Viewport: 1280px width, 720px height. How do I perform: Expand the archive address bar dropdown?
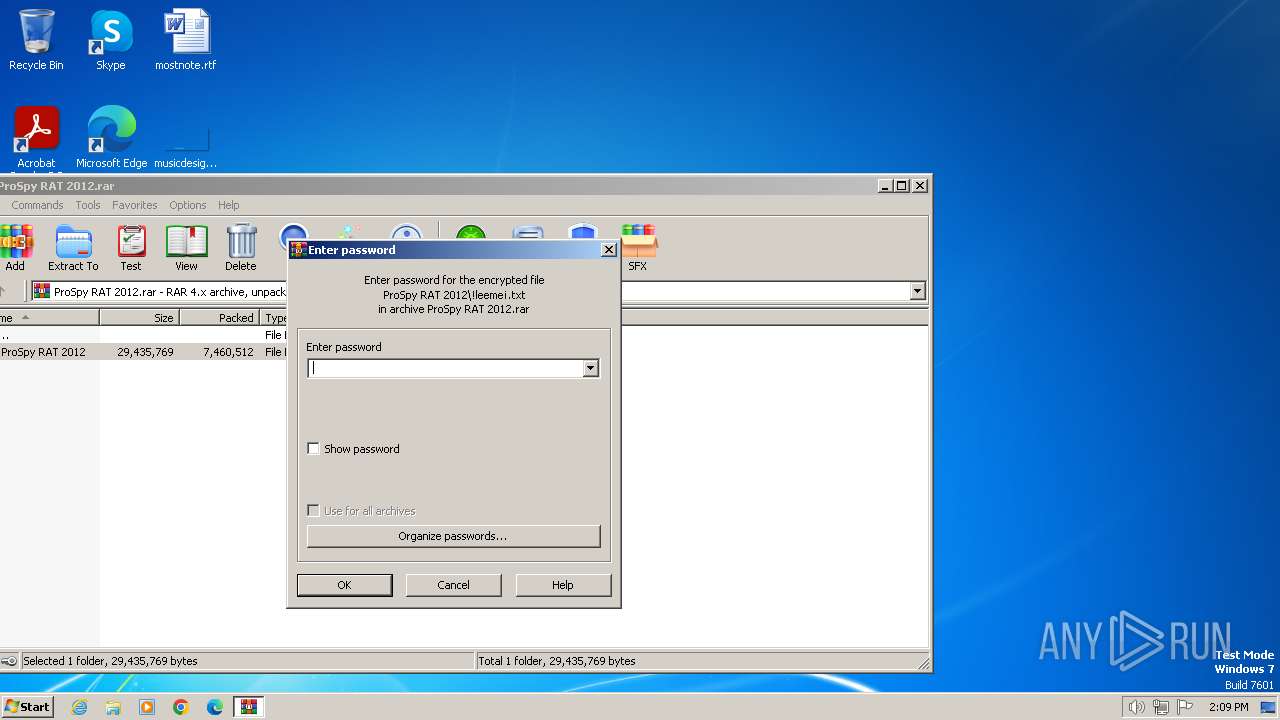click(917, 291)
